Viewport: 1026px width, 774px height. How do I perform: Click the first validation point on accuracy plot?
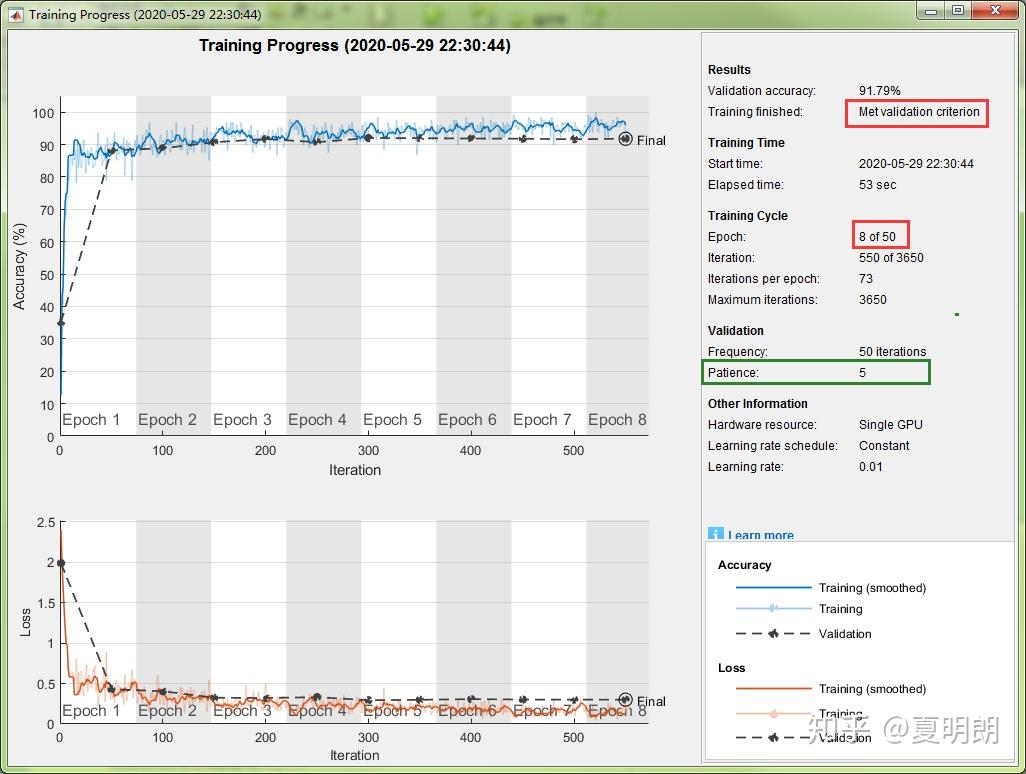pos(61,323)
